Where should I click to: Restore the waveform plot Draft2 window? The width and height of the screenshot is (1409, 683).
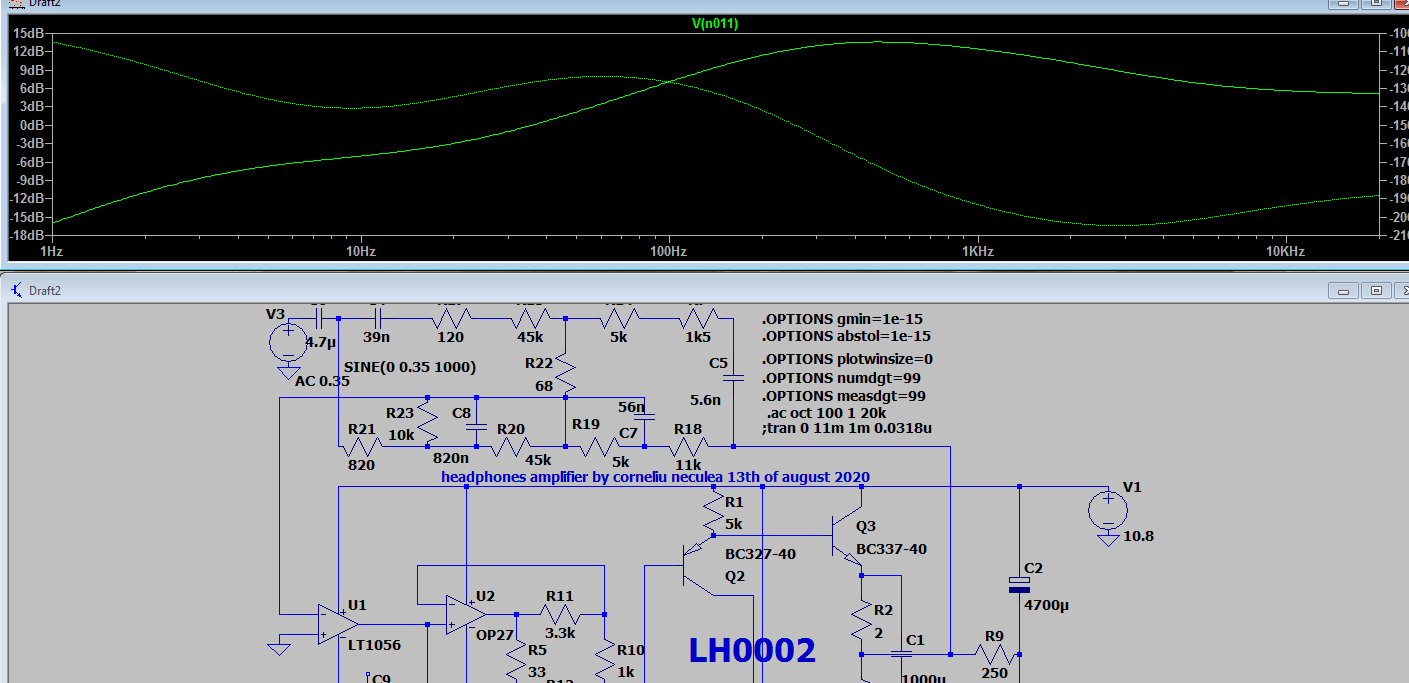pyautogui.click(x=1377, y=6)
